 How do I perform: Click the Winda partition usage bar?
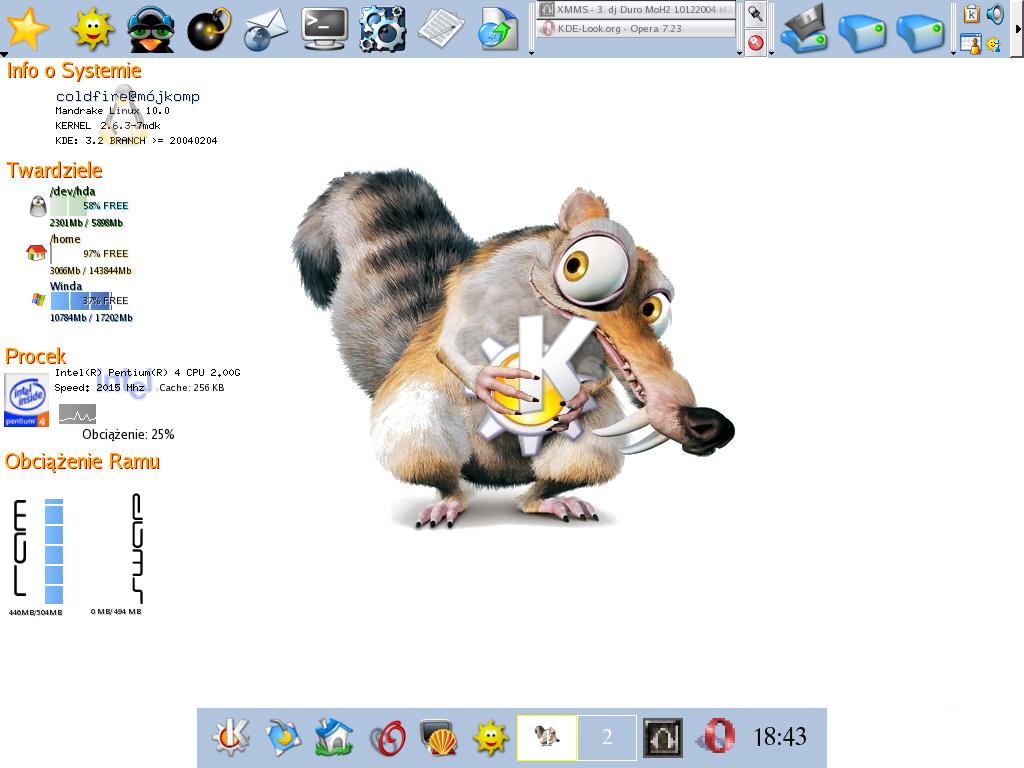click(81, 300)
